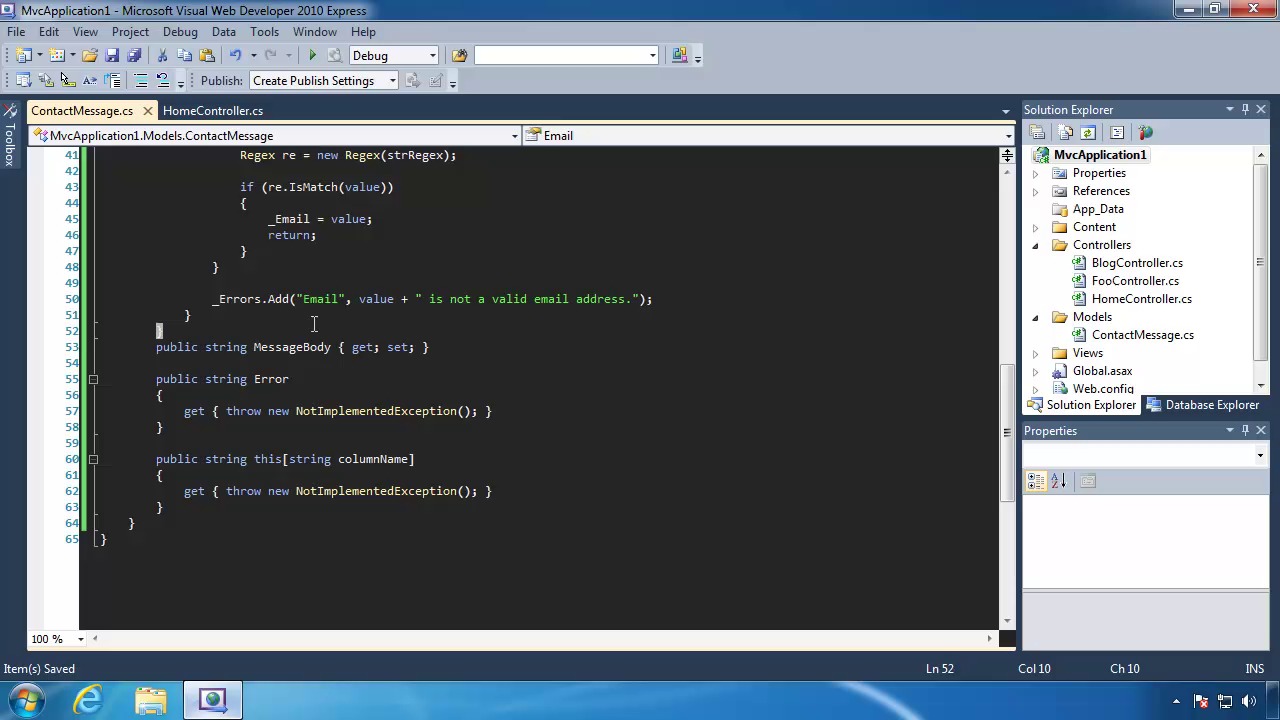Click the Find in Files icon
This screenshot has width=1280, height=720.
click(459, 55)
